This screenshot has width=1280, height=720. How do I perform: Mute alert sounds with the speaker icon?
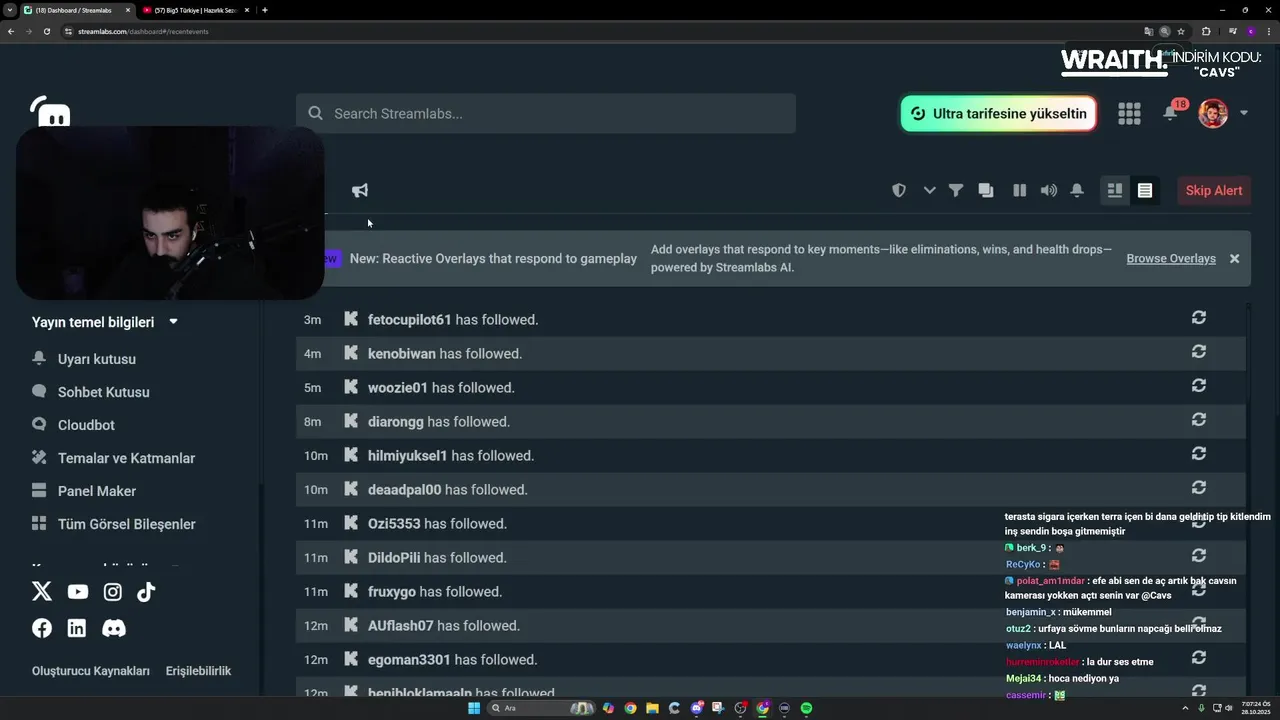point(1048,190)
